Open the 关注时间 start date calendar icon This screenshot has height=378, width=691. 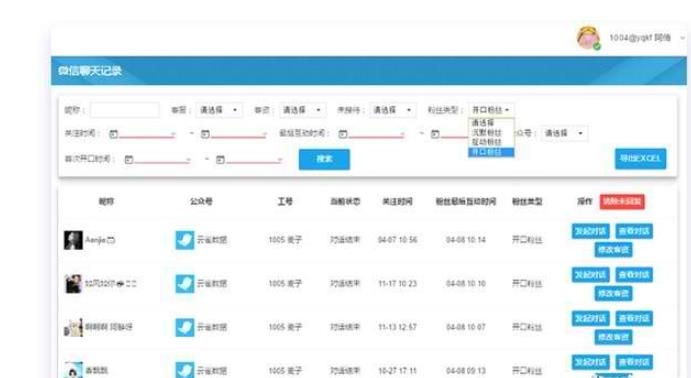tap(114, 134)
